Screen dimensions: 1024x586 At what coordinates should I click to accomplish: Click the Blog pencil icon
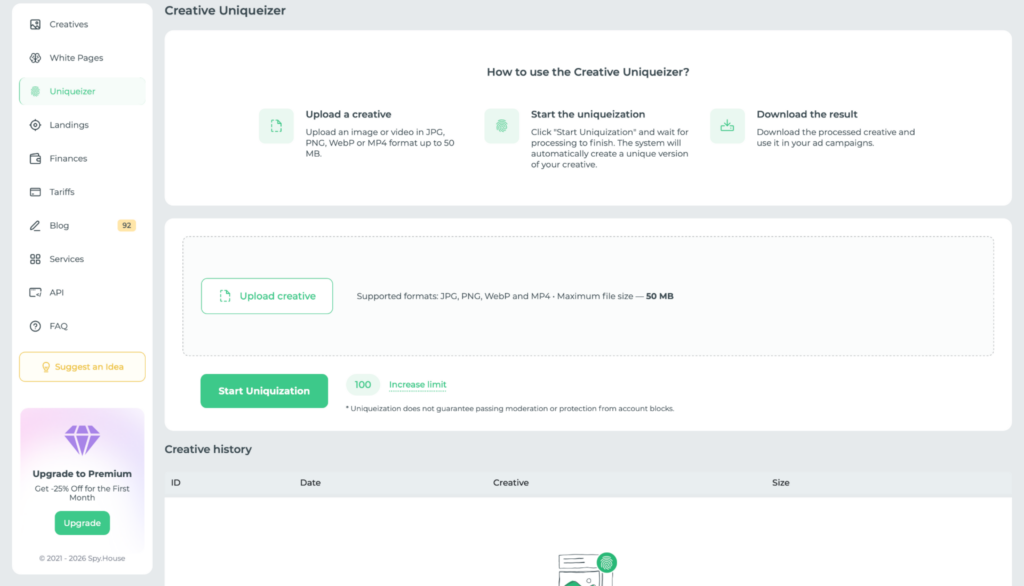[35, 225]
